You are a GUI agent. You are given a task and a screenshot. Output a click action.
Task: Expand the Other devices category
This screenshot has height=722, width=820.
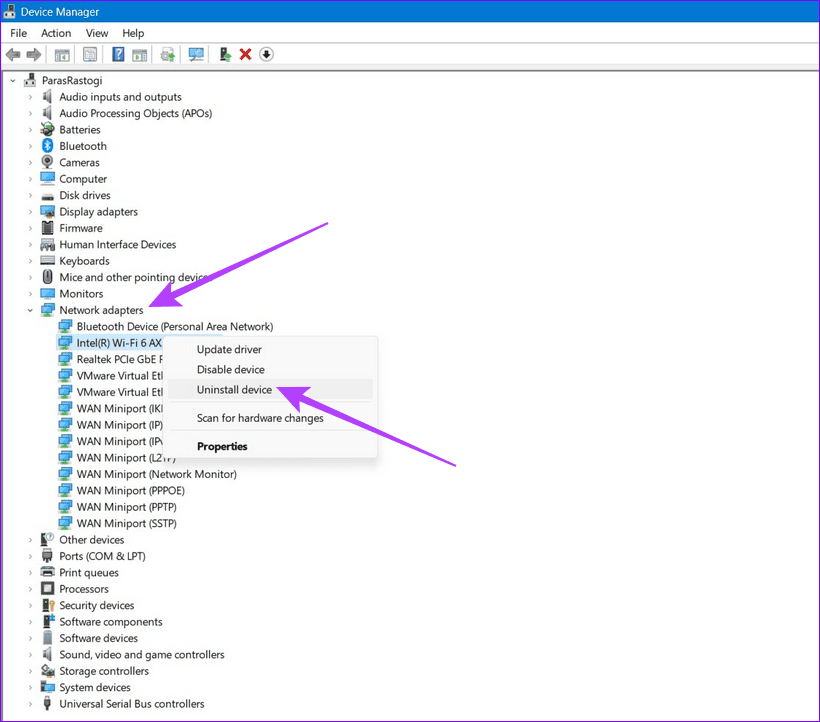(x=29, y=539)
